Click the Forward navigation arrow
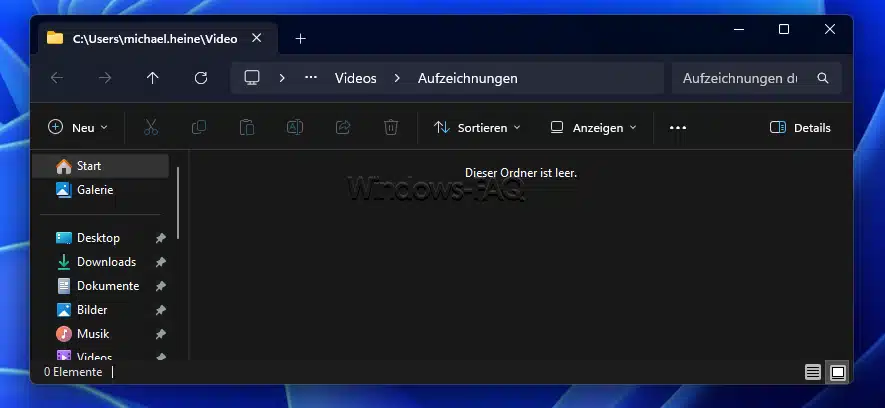Image resolution: width=885 pixels, height=408 pixels. pyautogui.click(x=105, y=78)
